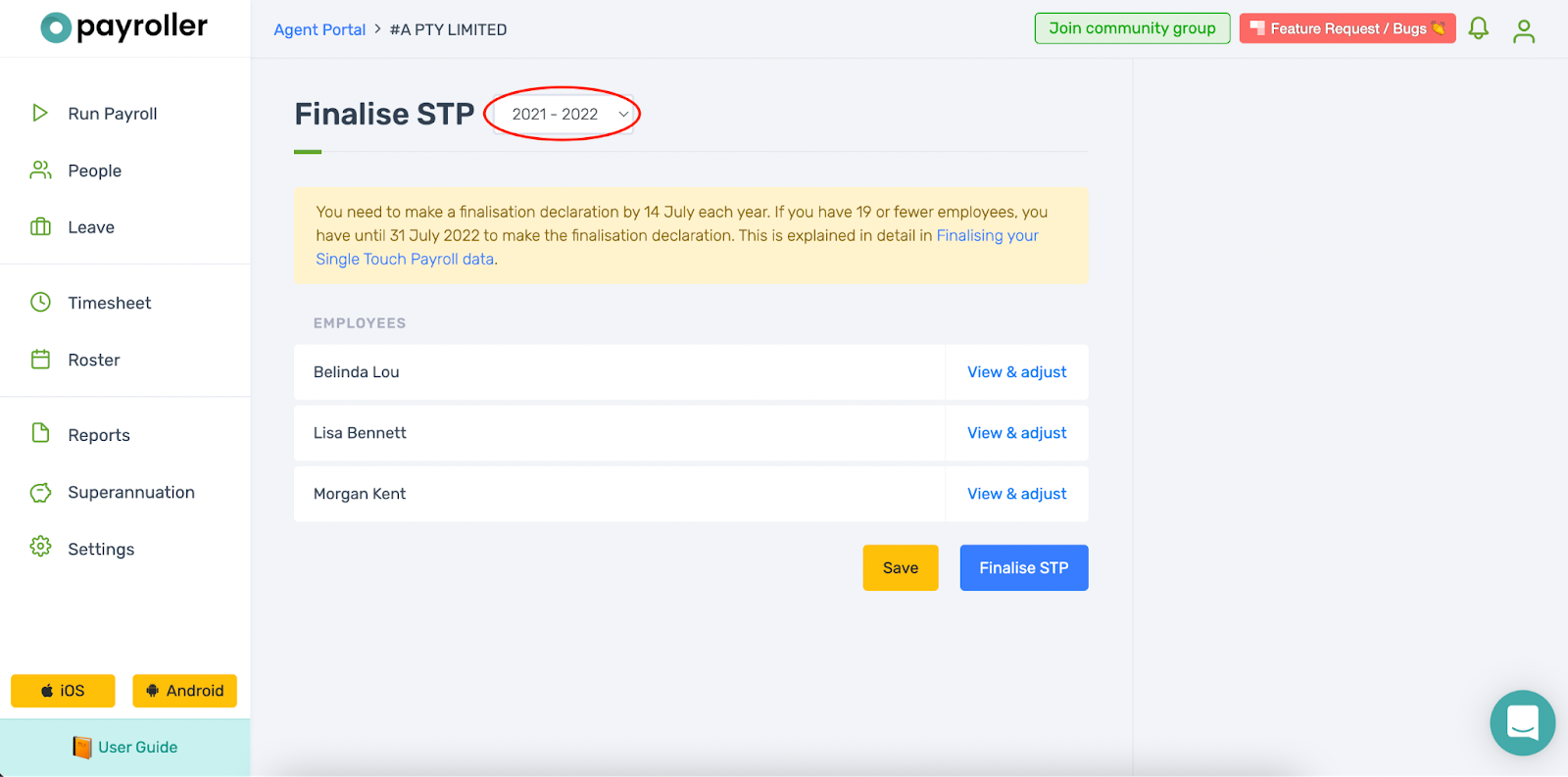Click the Settings gear icon
The image size is (1568, 777).
pos(40,546)
